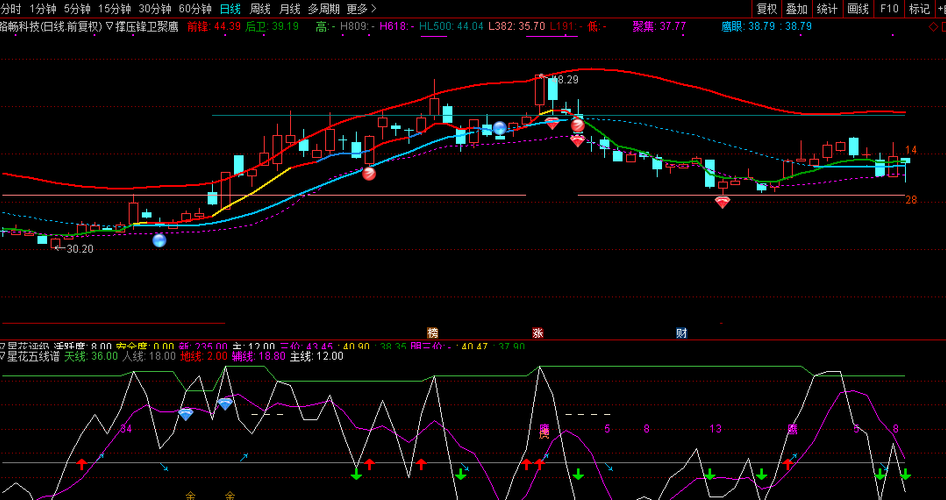
Task: Click the 地线: 2.00 value
Action: (204, 356)
